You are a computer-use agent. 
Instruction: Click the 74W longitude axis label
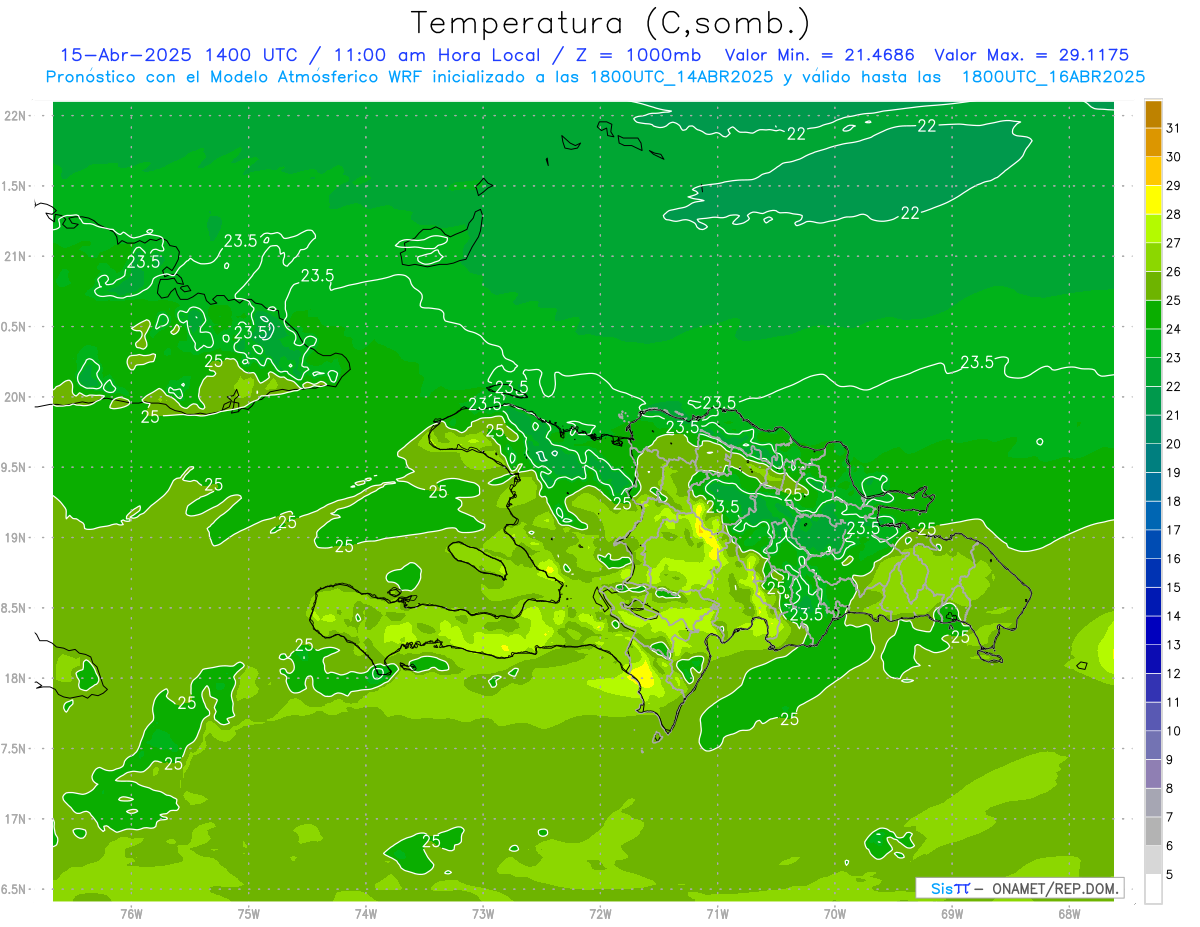point(366,913)
